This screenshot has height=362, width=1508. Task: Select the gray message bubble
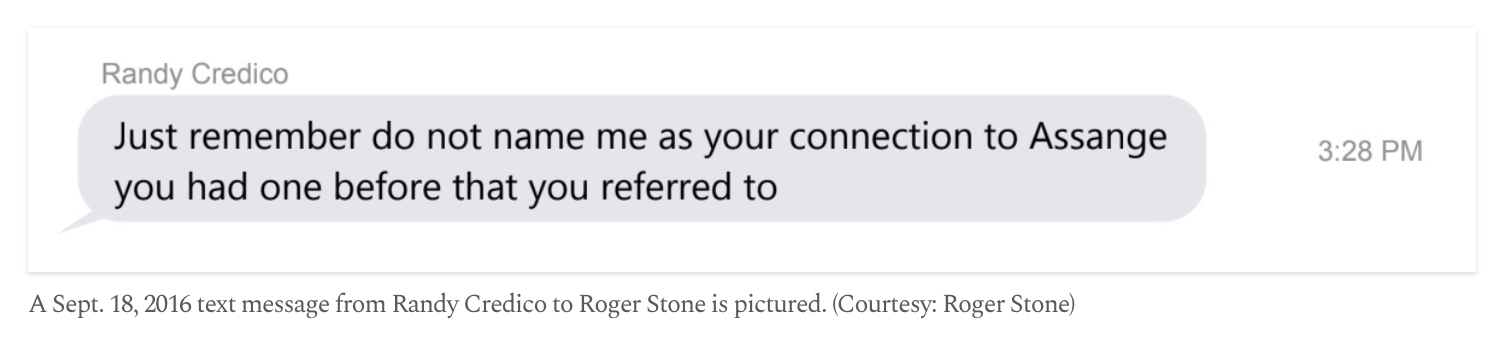coord(641,158)
